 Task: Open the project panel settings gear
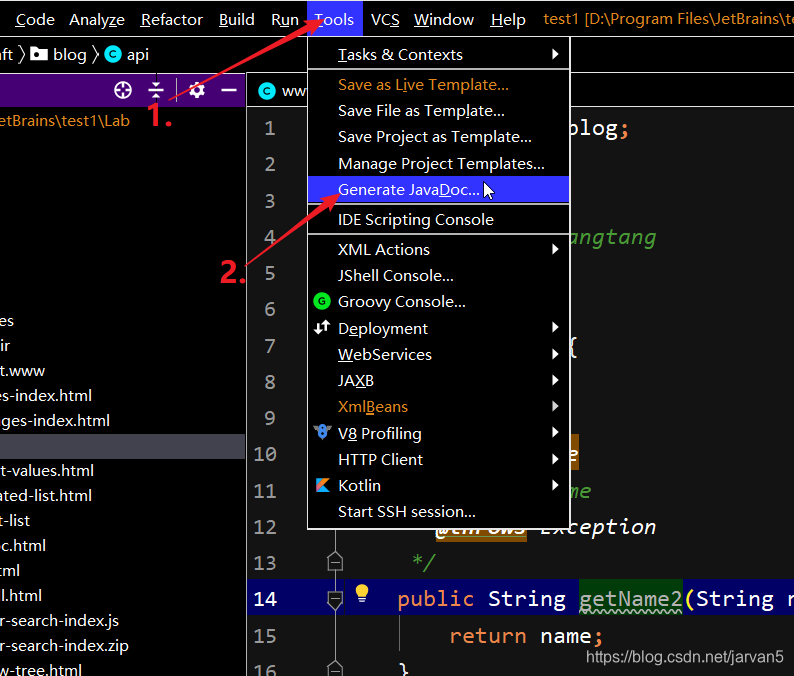tap(196, 91)
